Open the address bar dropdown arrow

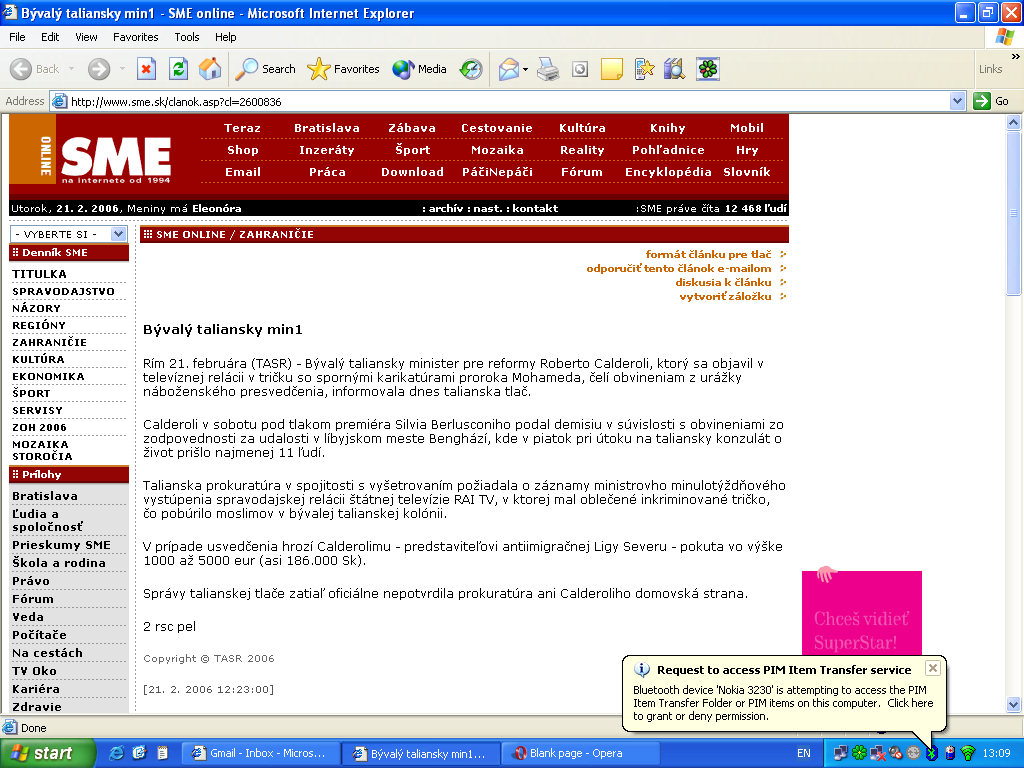click(x=957, y=101)
